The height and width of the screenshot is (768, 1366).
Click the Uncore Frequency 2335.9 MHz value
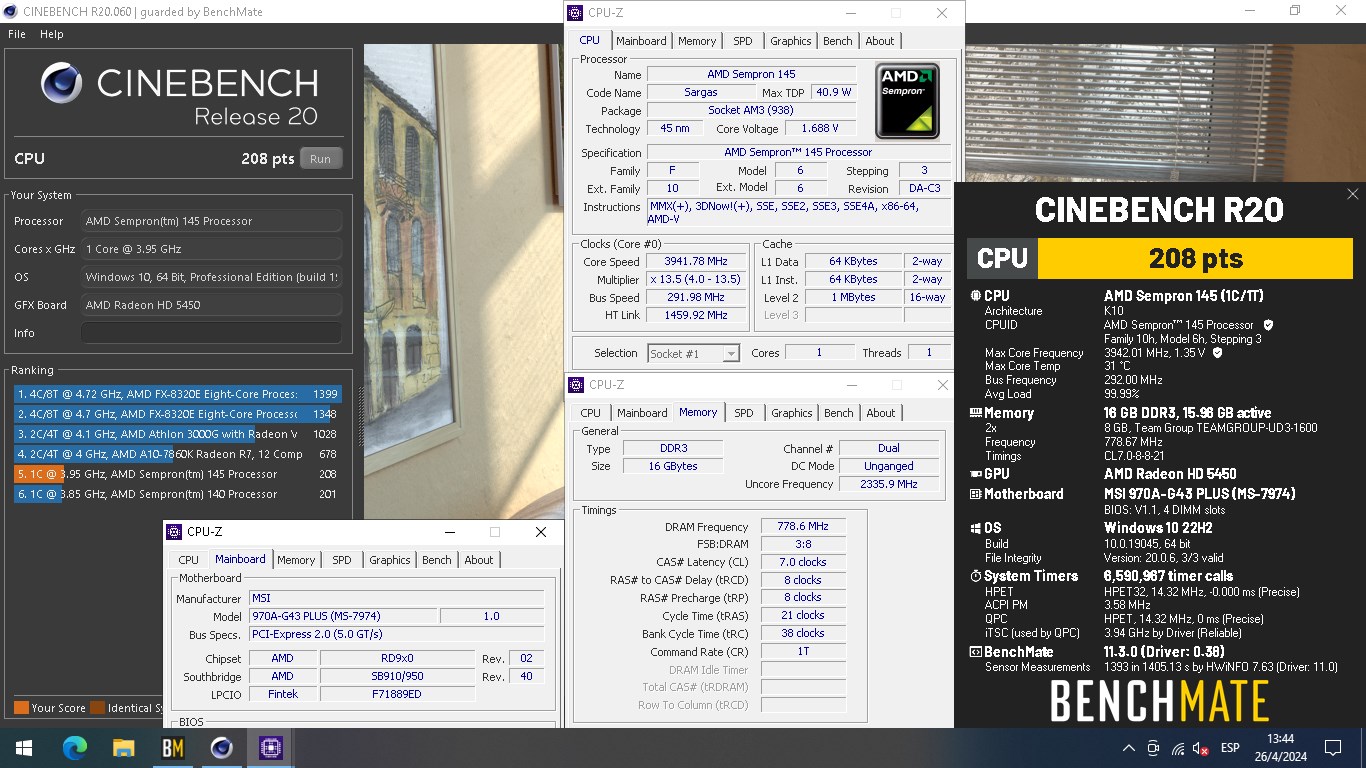click(x=889, y=484)
